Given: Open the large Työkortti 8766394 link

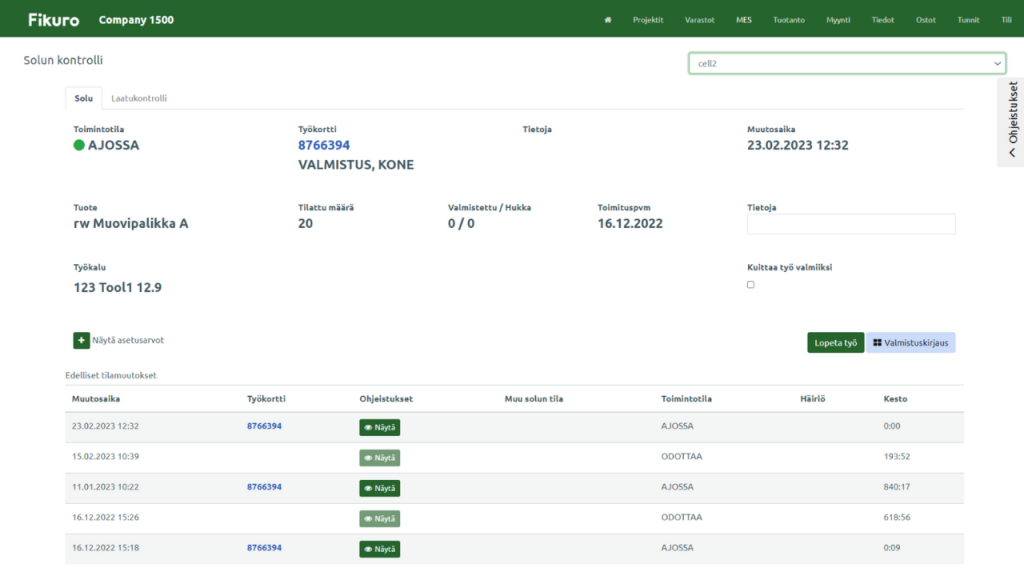Looking at the screenshot, I should 324,145.
